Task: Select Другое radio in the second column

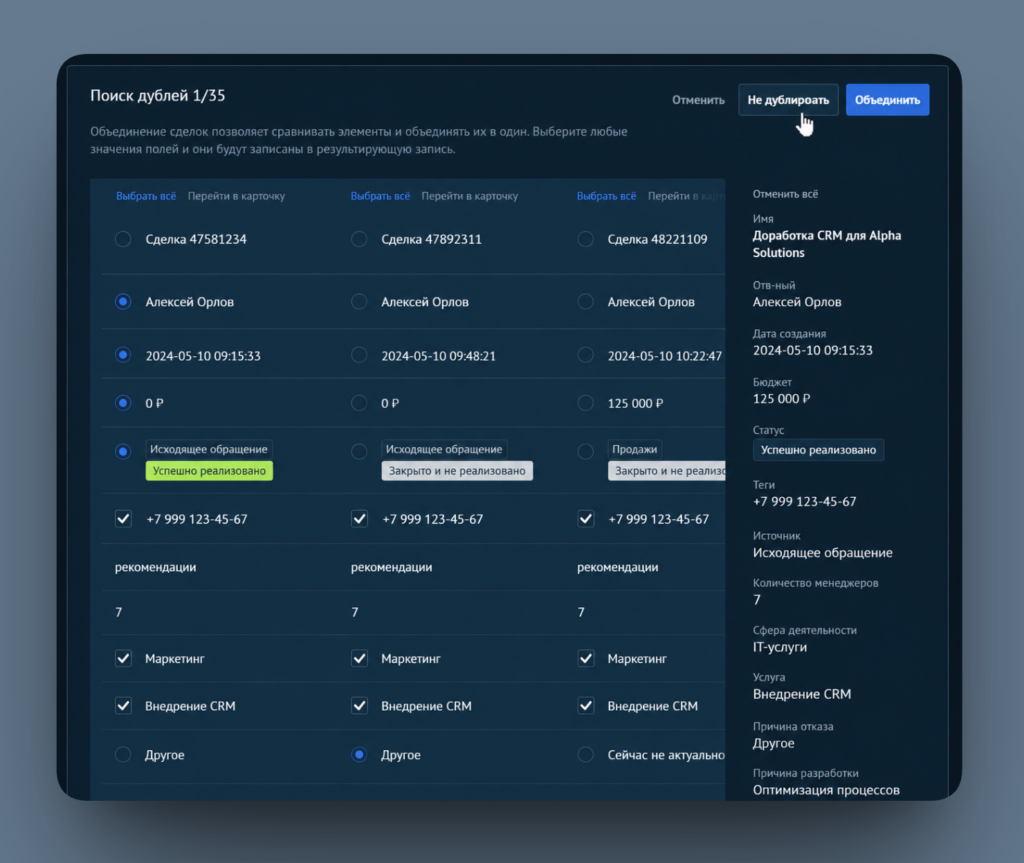Action: [359, 755]
